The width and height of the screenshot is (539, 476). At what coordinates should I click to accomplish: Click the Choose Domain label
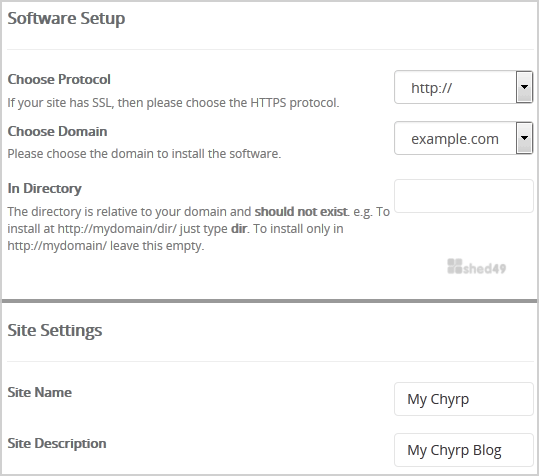click(x=57, y=131)
